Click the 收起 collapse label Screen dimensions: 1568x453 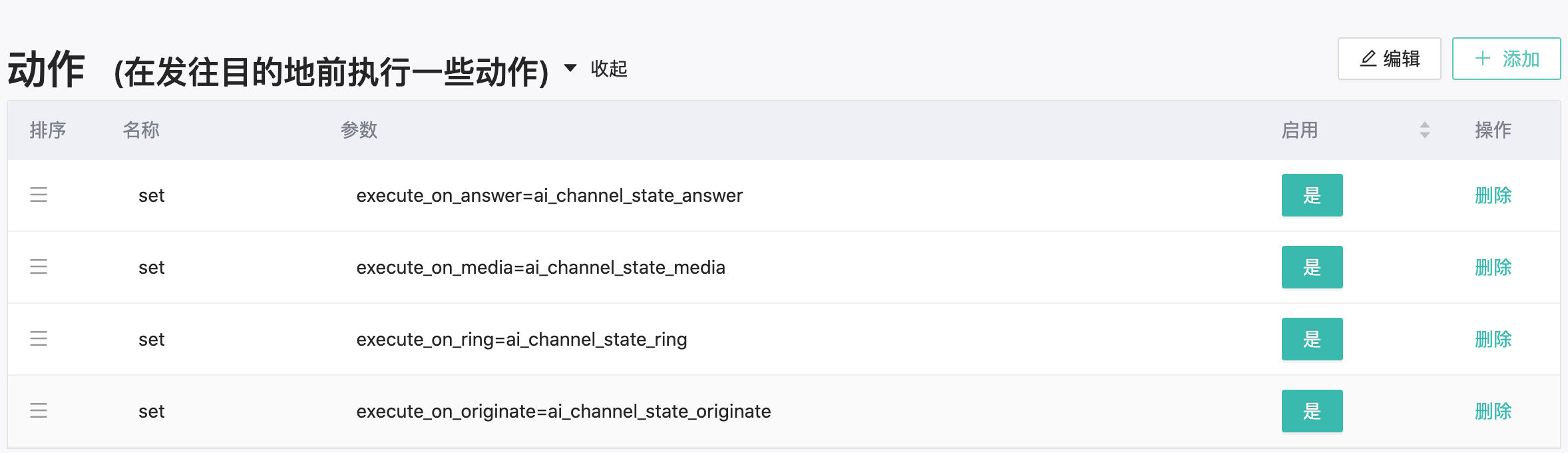tap(609, 69)
